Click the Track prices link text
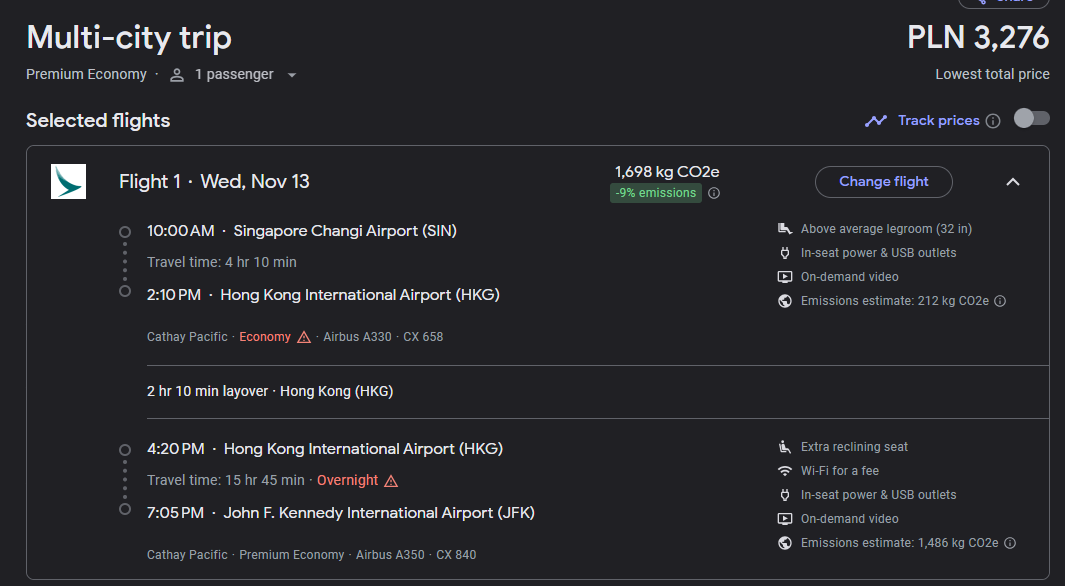This screenshot has height=586, width=1065. 939,120
